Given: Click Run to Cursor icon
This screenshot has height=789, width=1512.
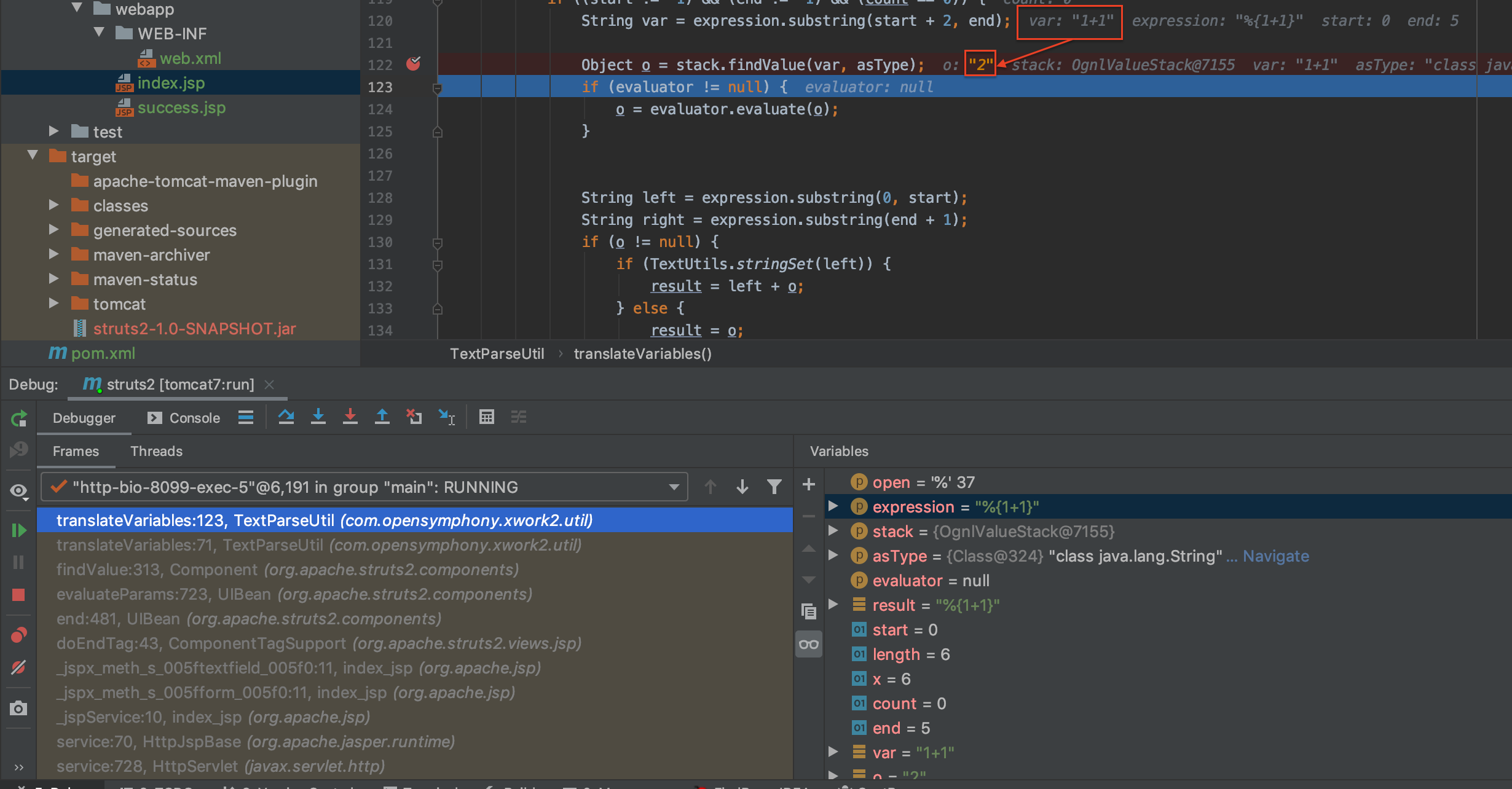Looking at the screenshot, I should click(446, 417).
